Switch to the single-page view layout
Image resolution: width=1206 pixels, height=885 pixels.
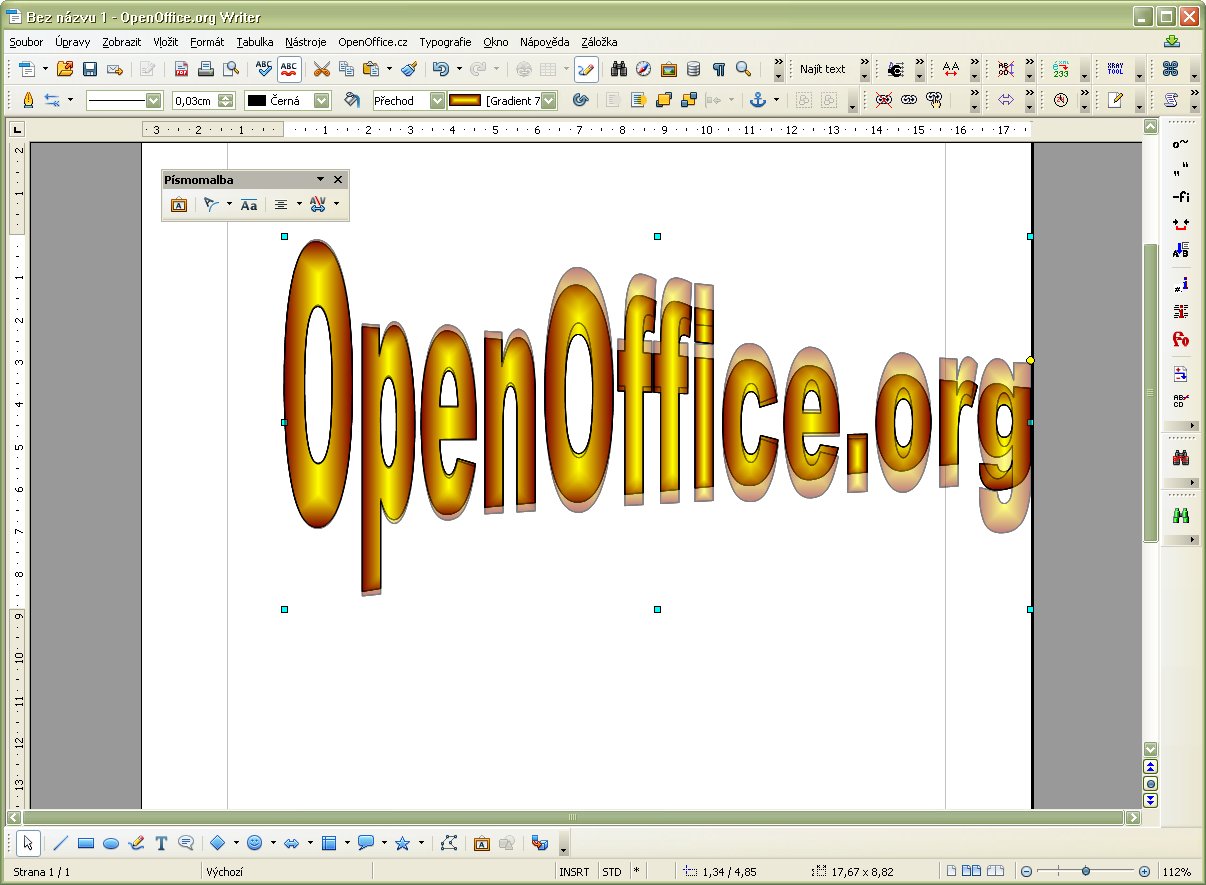pyautogui.click(x=952, y=871)
